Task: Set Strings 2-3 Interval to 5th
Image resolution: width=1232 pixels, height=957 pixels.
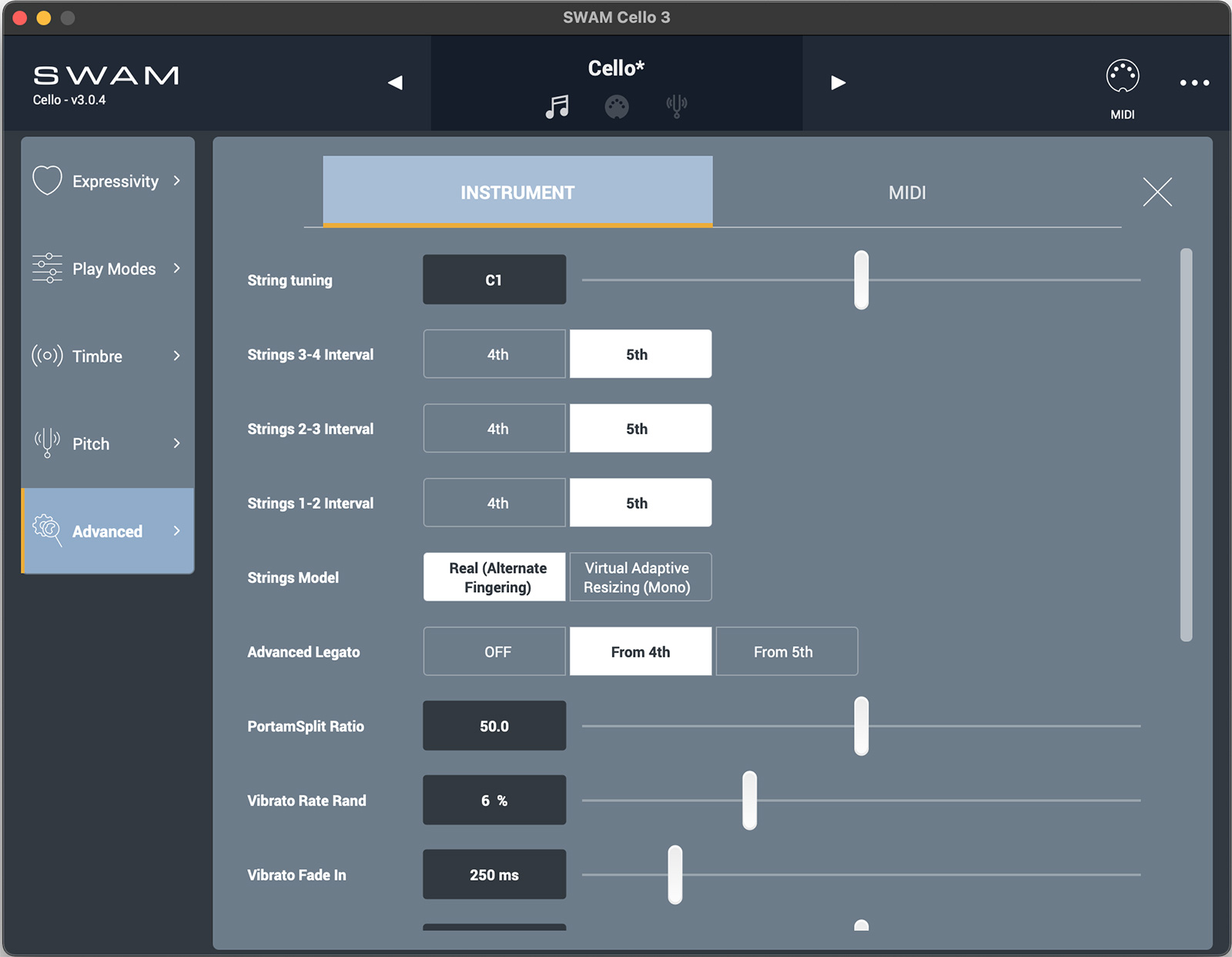Action: pos(641,428)
